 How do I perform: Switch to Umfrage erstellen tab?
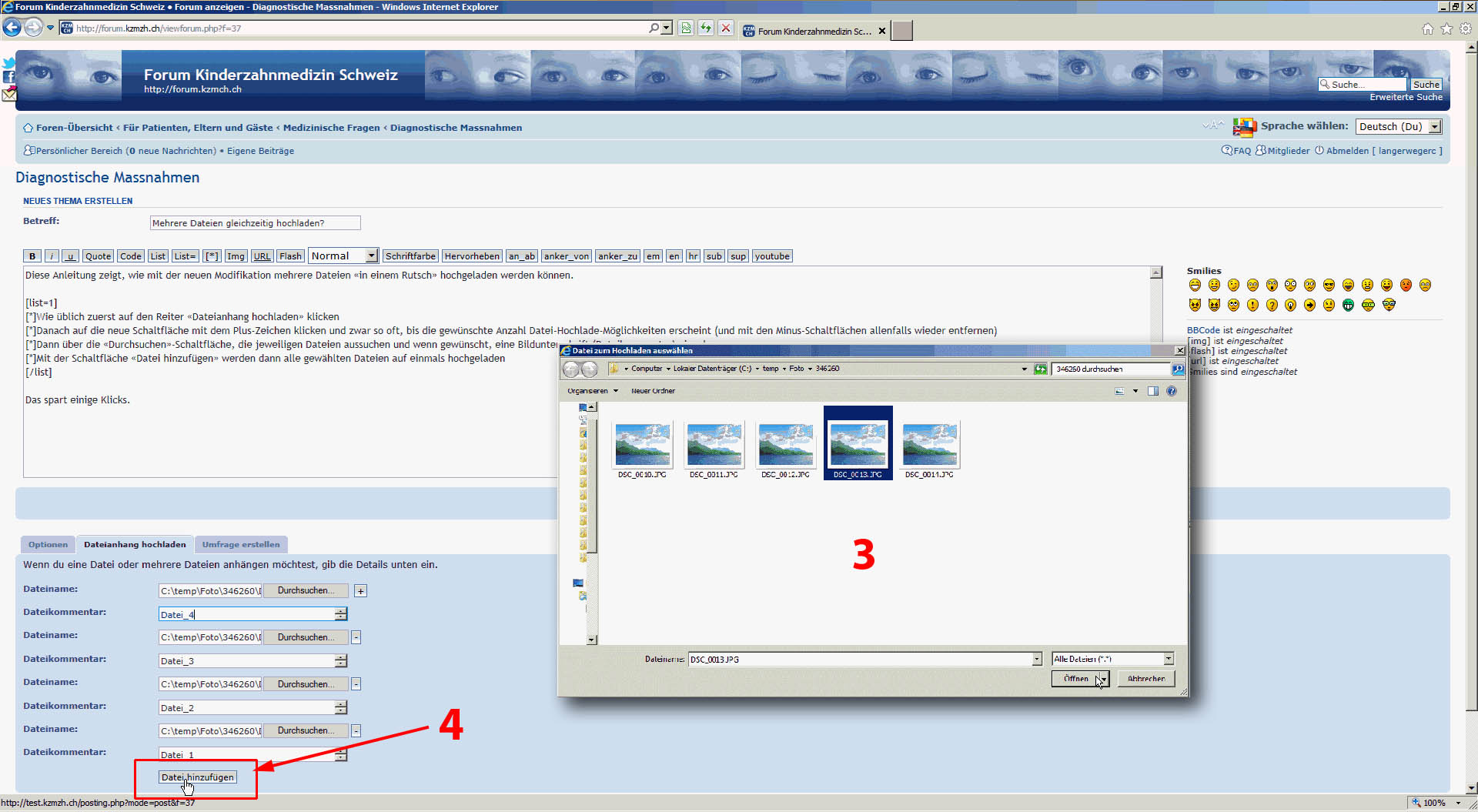click(241, 545)
